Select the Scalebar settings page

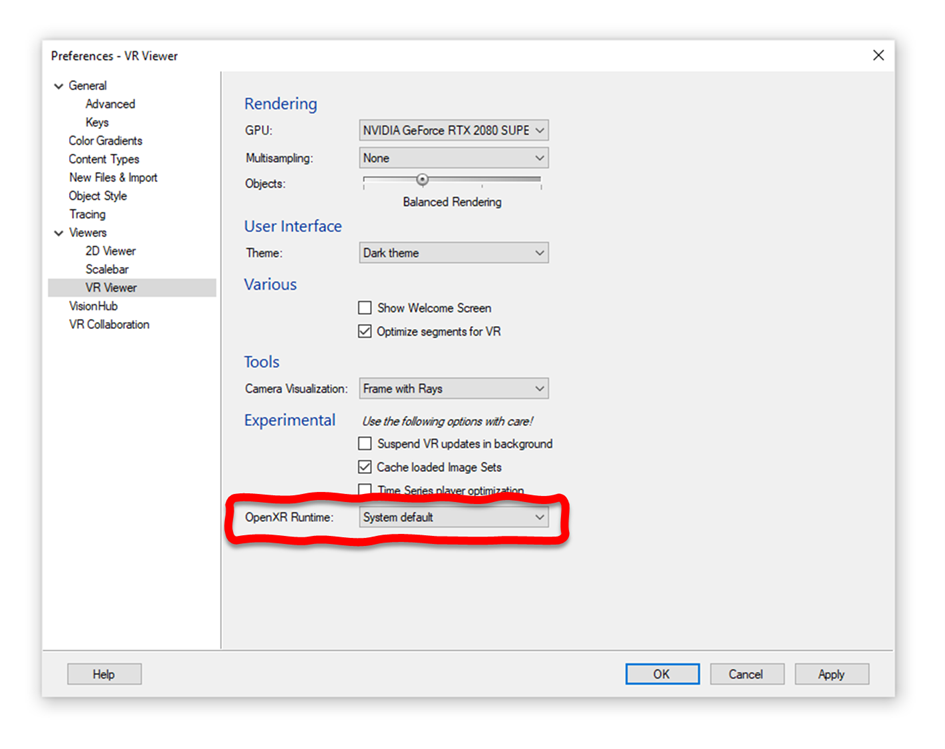(106, 269)
